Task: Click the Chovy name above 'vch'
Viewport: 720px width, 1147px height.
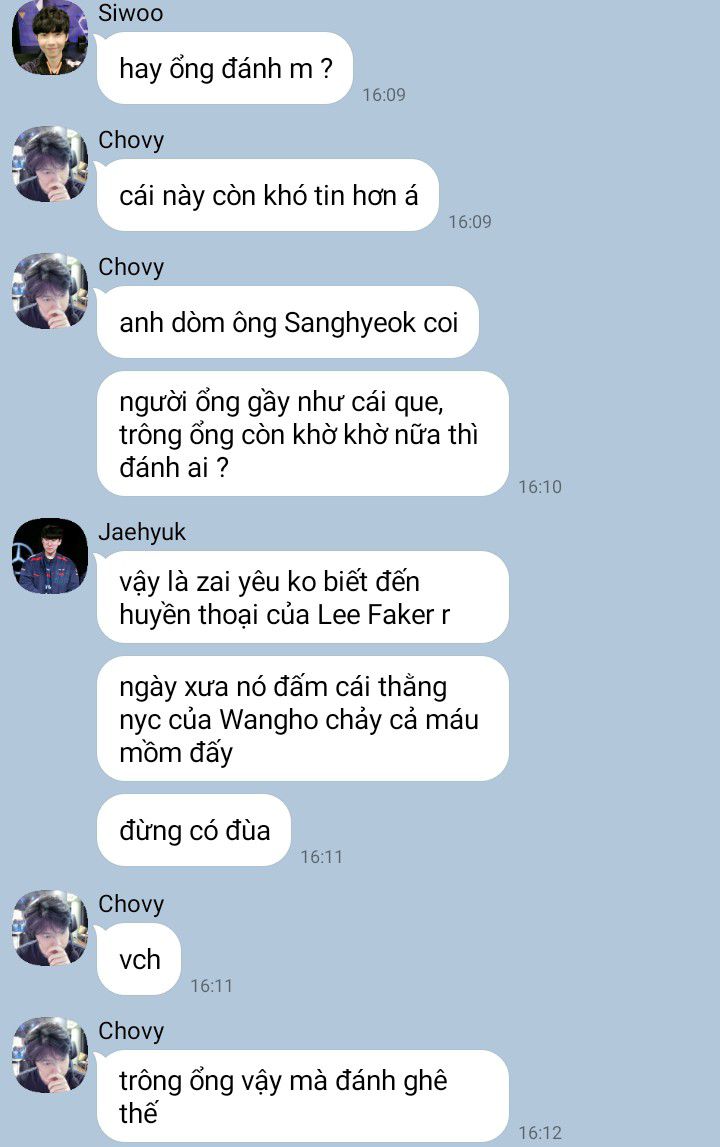Action: 131,903
